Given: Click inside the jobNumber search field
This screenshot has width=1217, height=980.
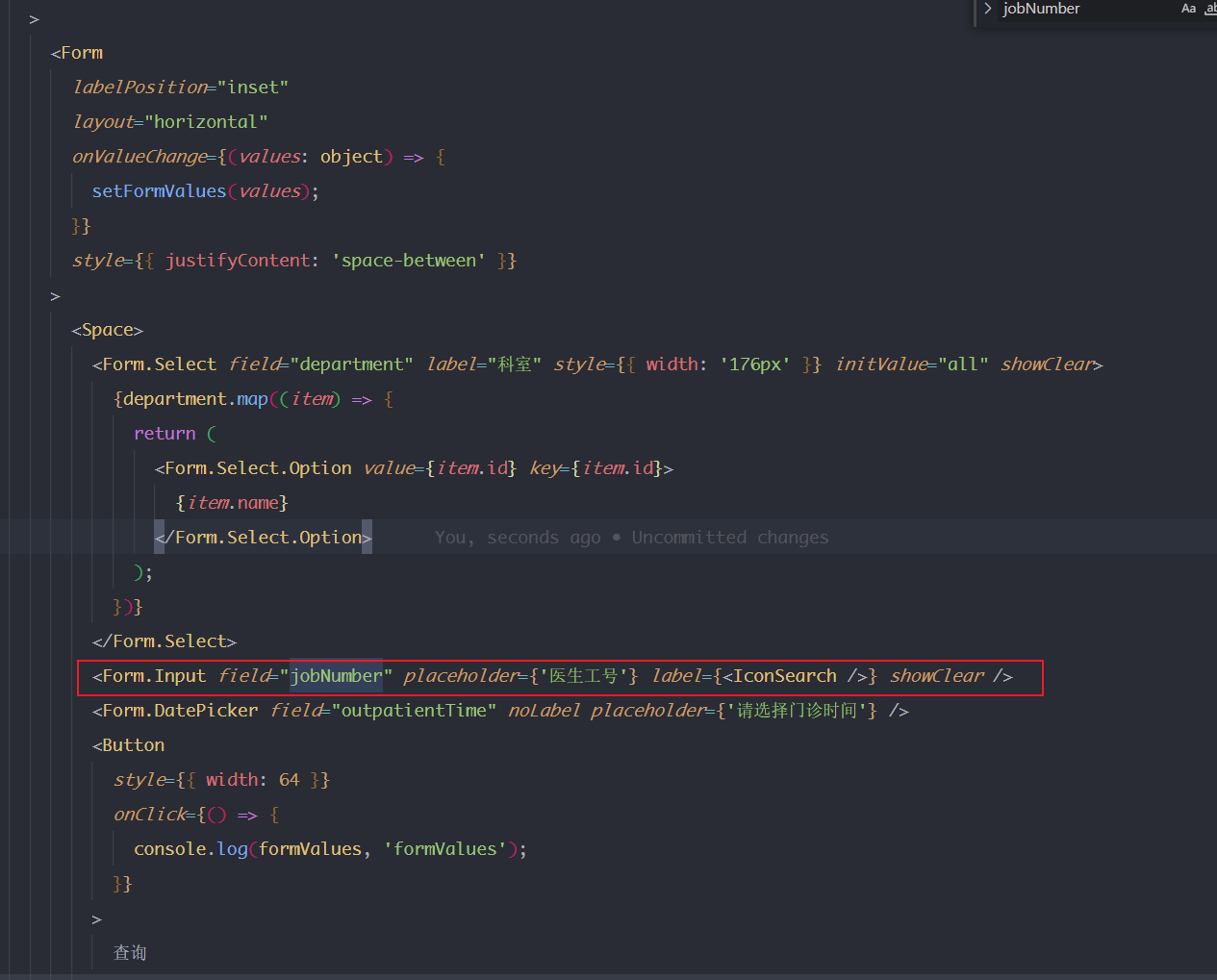Looking at the screenshot, I should (1058, 9).
